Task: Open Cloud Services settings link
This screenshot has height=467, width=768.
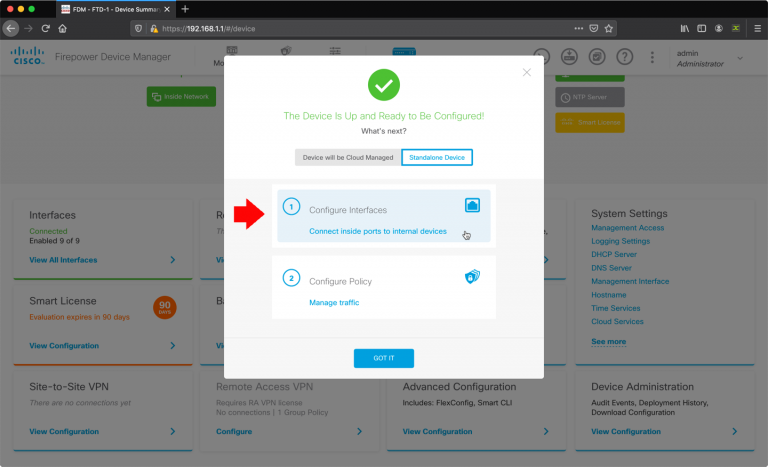Action: [x=617, y=321]
